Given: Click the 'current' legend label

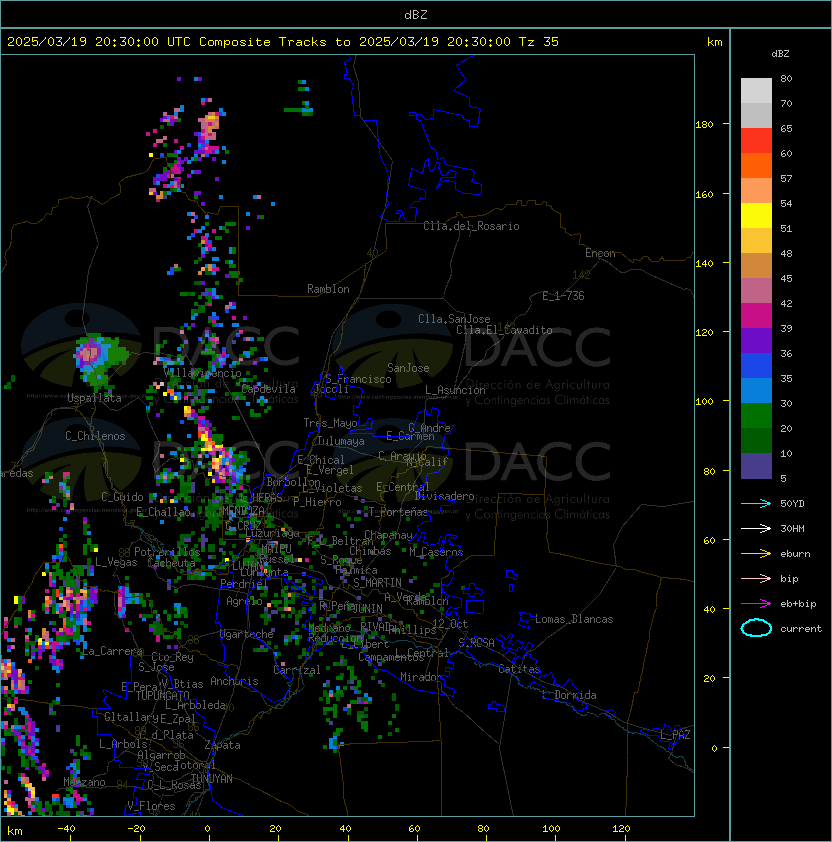Looking at the screenshot, I should coord(801,629).
